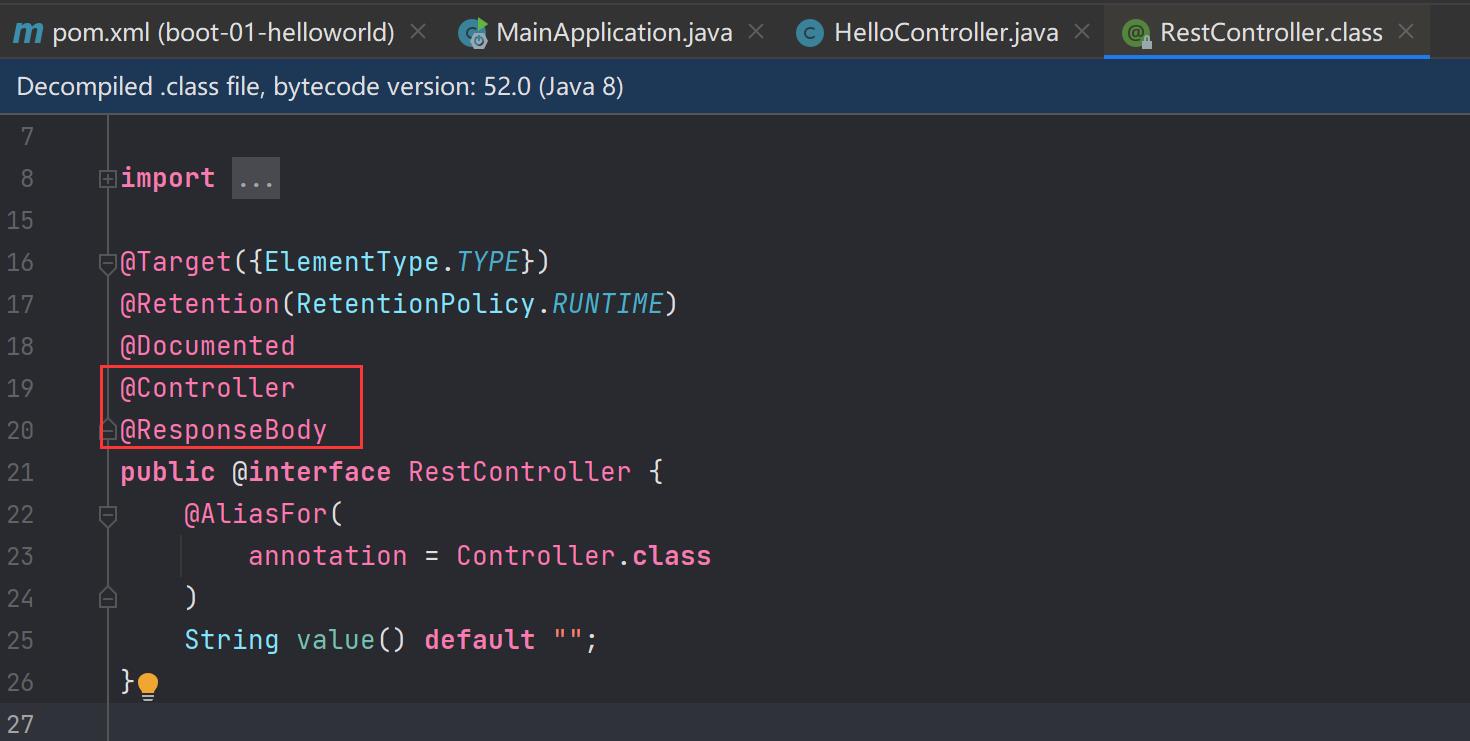Click the annotation icon on the RestController.class tab
This screenshot has width=1470, height=741.
point(1136,34)
